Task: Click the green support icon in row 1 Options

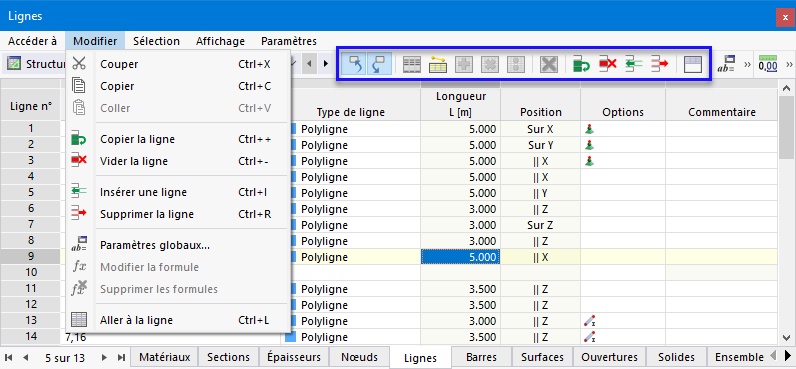Action: tap(589, 129)
